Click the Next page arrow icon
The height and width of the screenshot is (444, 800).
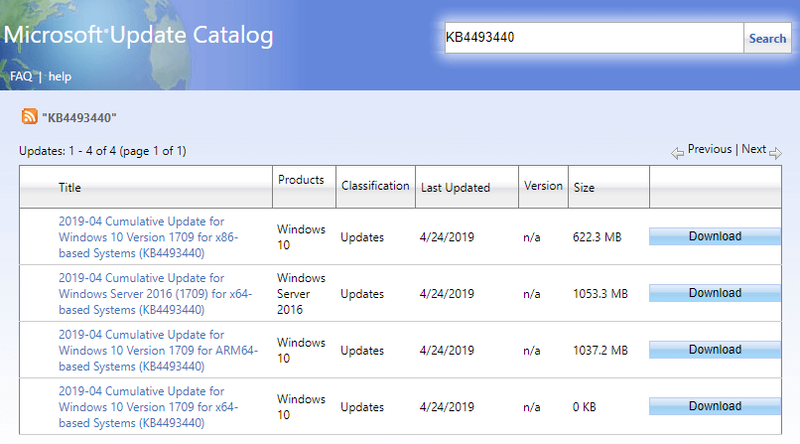(x=776, y=153)
